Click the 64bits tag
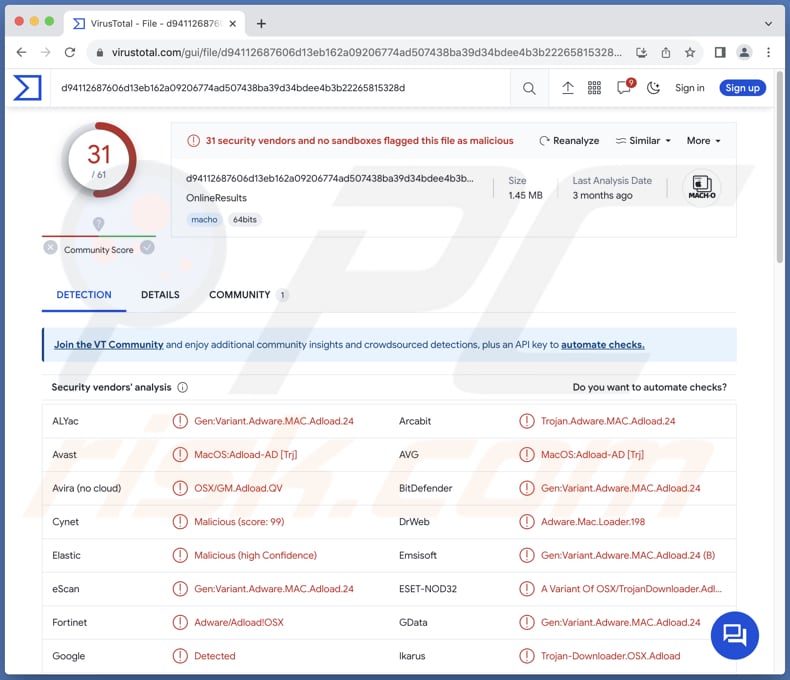This screenshot has height=680, width=790. 245,220
